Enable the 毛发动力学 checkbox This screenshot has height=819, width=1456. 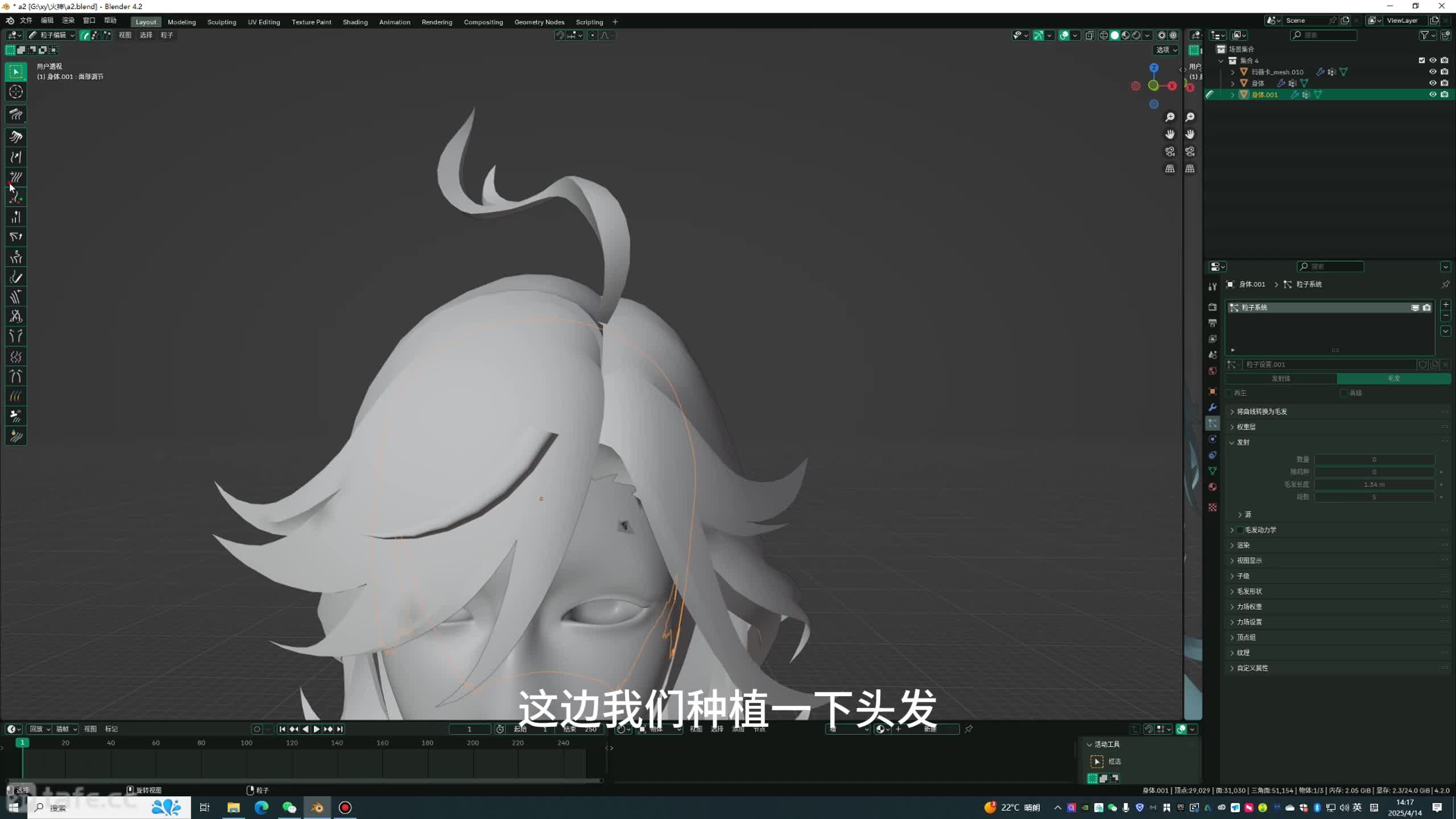(1240, 530)
